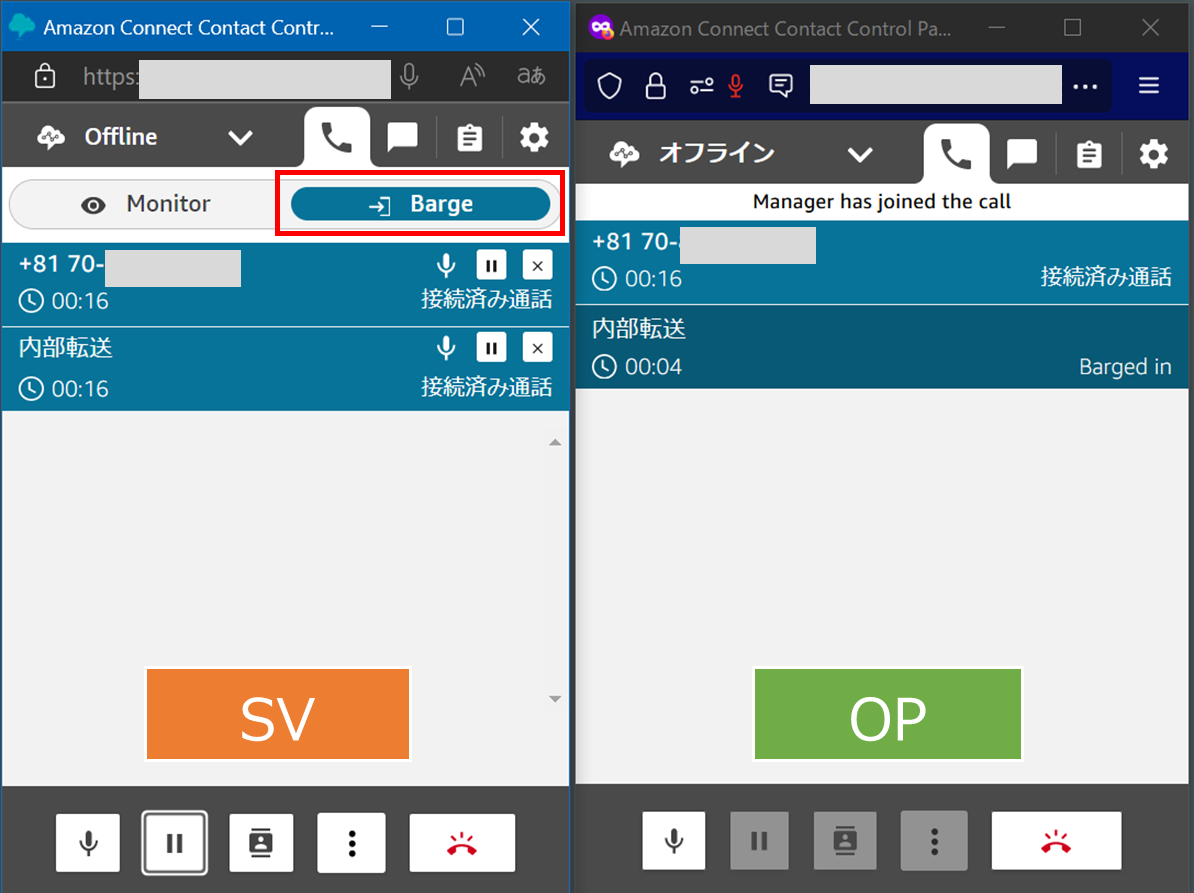Open the chat tab in SV window
Screen dimensions: 1194x893
402,138
